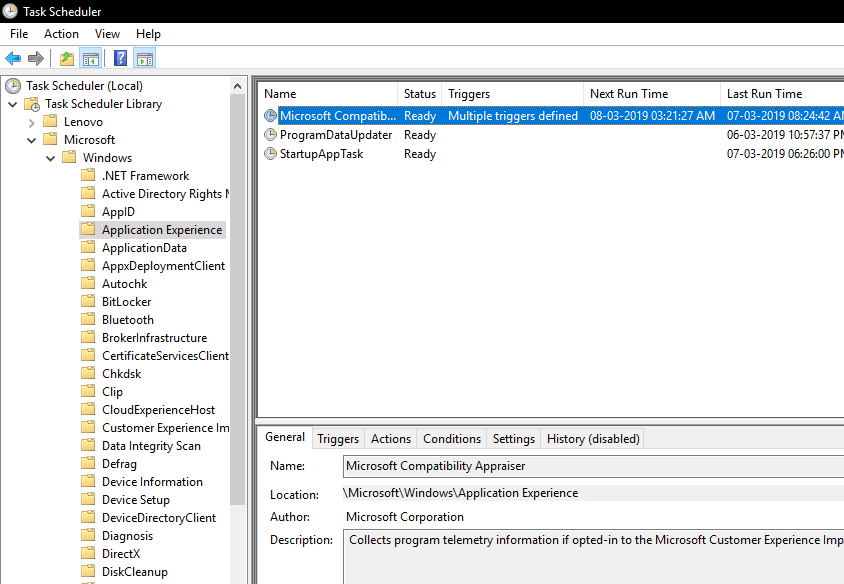Image resolution: width=844 pixels, height=584 pixels.
Task: Open the Help menu
Action: pyautogui.click(x=148, y=34)
